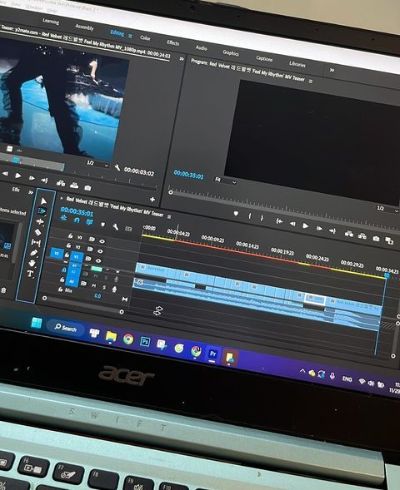Expand workspace overflow chevrons after Libraries

tap(332, 70)
